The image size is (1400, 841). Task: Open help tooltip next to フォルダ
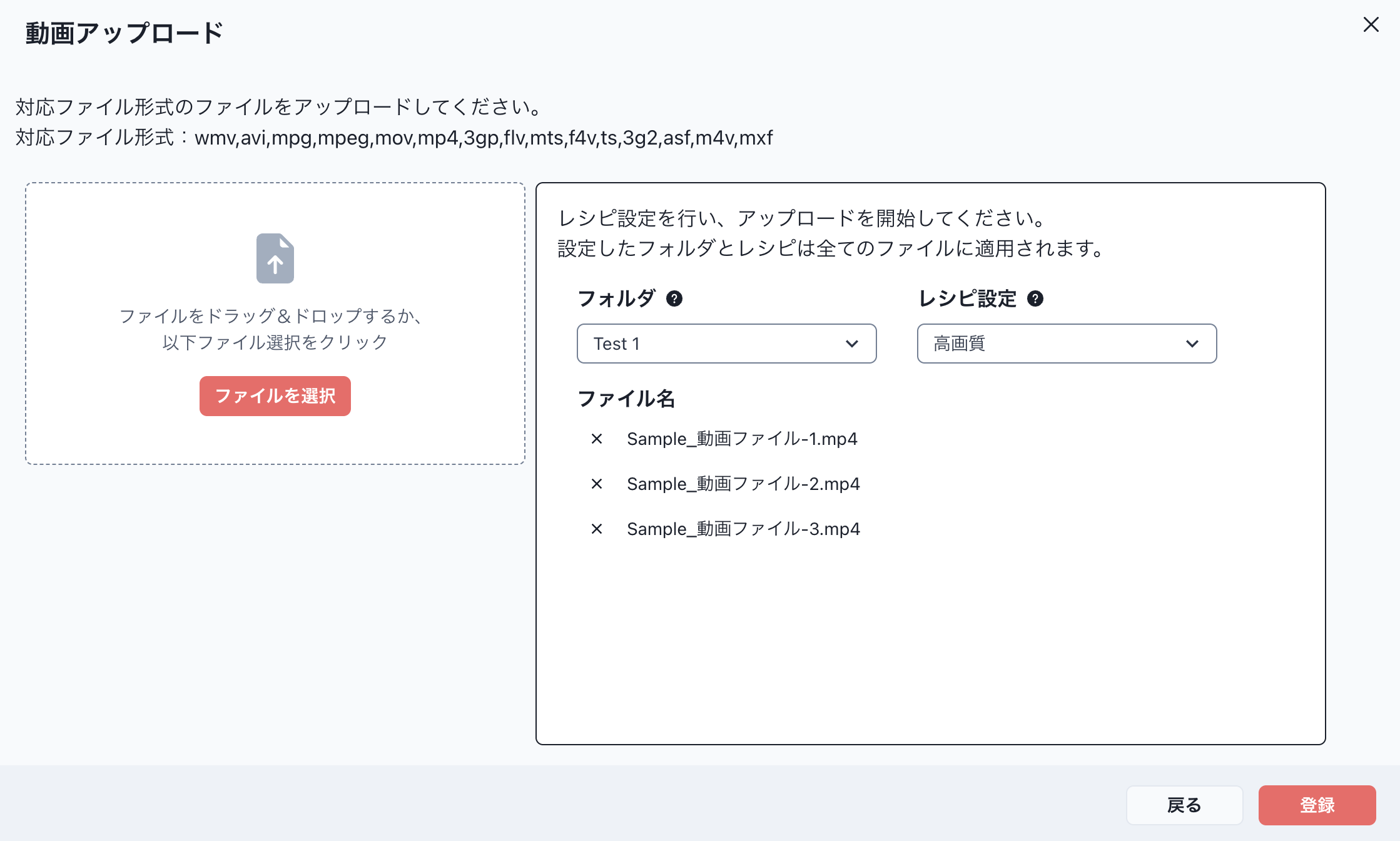[x=674, y=298]
